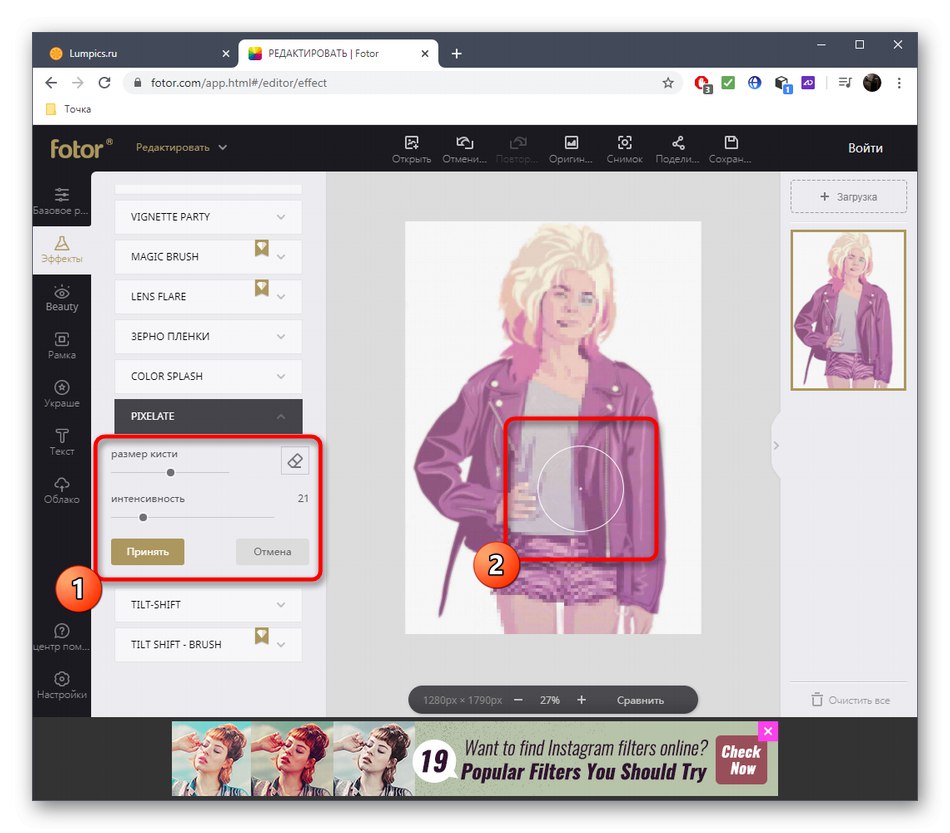950x833 pixels.
Task: Close the Lumpics.ru tab
Action: tap(225, 54)
